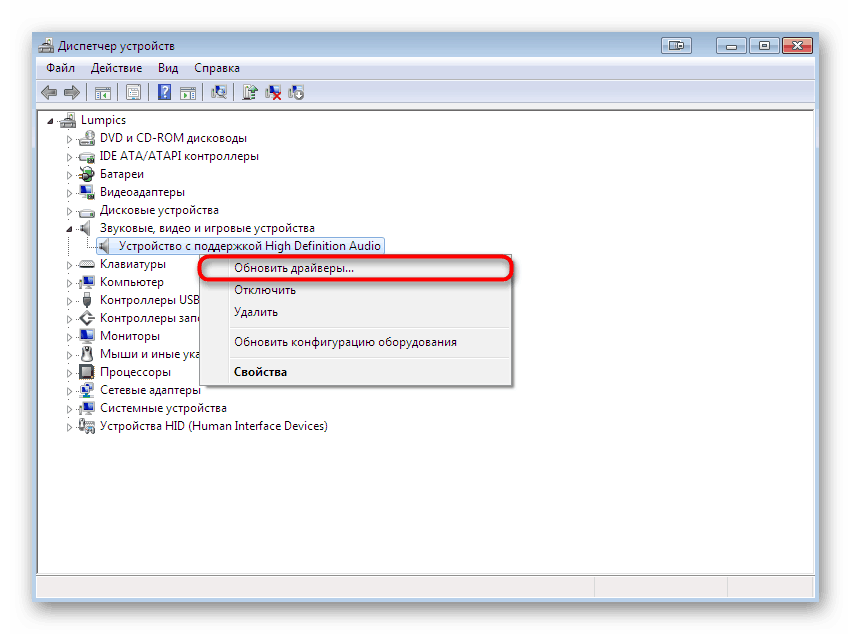This screenshot has width=851, height=634.
Task: Expand IDE ATA/ATAPI контроллеры node
Action: click(x=69, y=157)
